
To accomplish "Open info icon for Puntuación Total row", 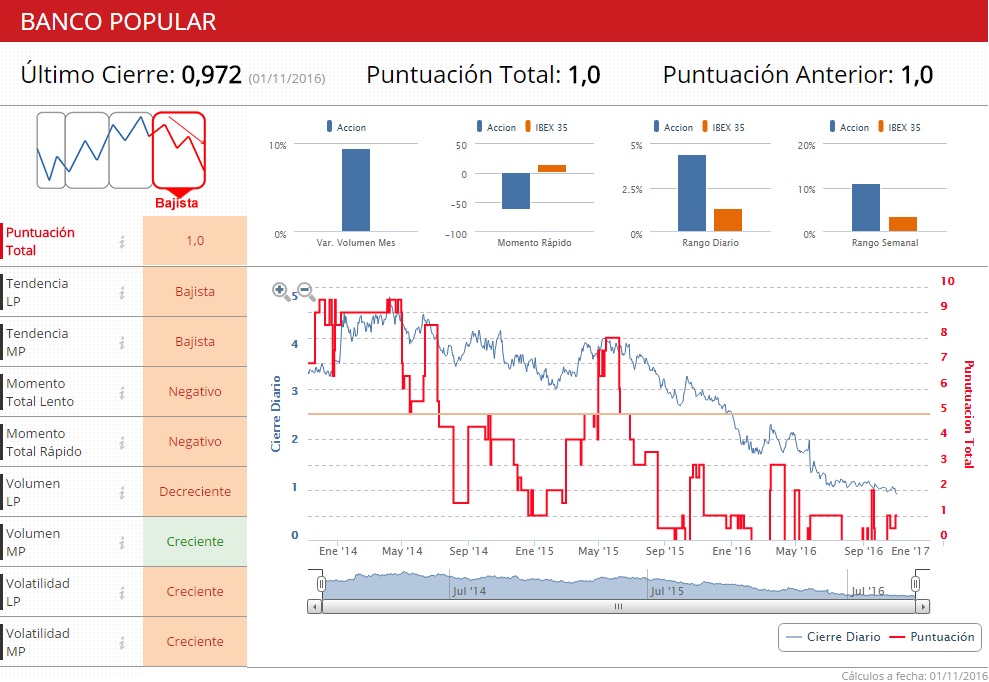I will [x=122, y=241].
